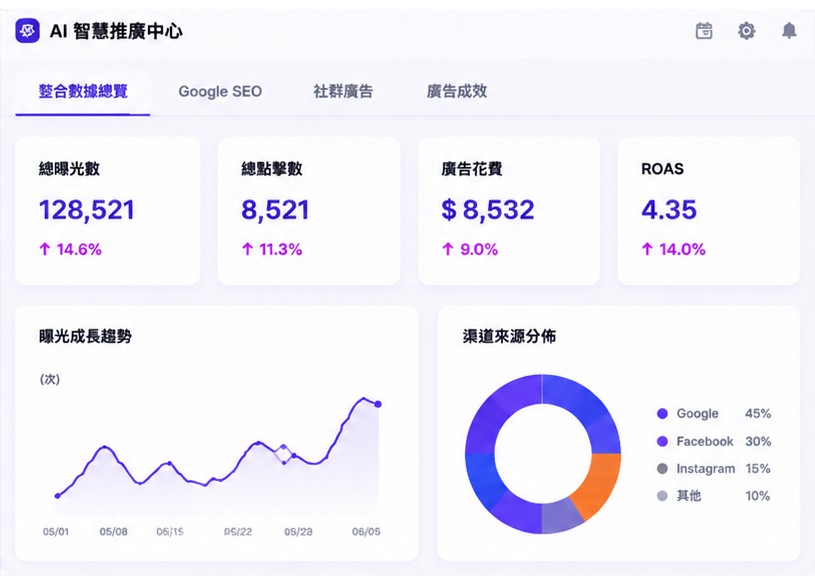Click the 15% legend value

coord(758,469)
